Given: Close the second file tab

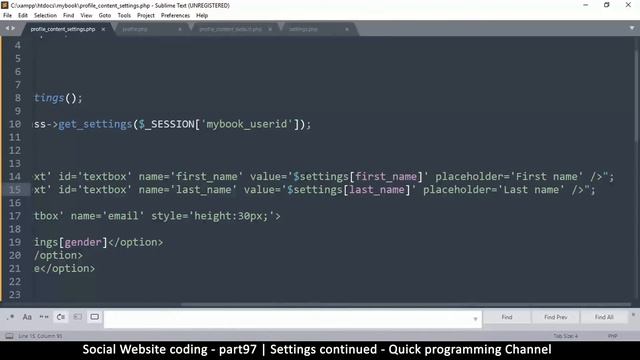Looking at the screenshot, I should click(180, 29).
